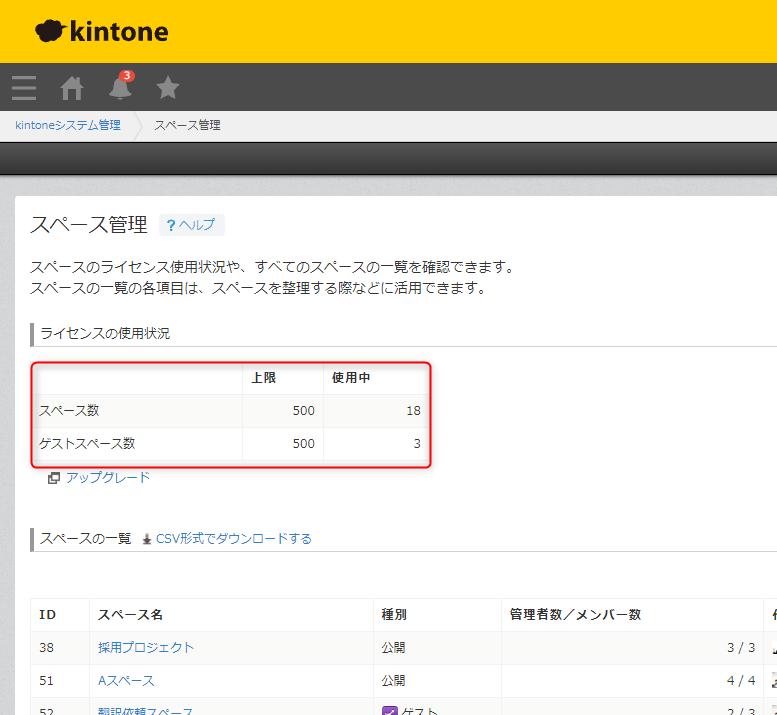The height and width of the screenshot is (715, 777).
Task: Go to the portal home icon
Action: click(x=72, y=88)
